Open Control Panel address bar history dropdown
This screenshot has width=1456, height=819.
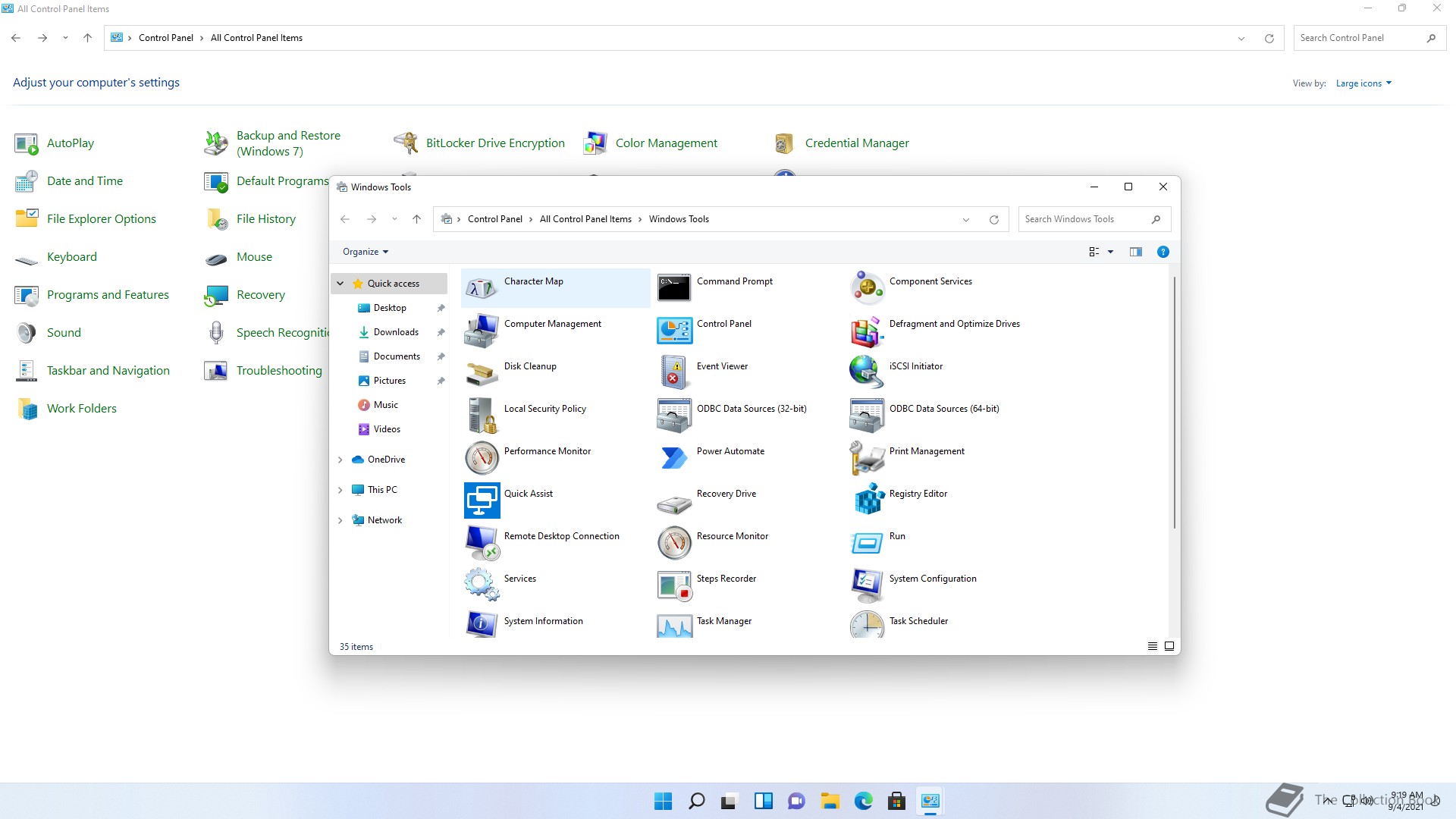(1241, 39)
